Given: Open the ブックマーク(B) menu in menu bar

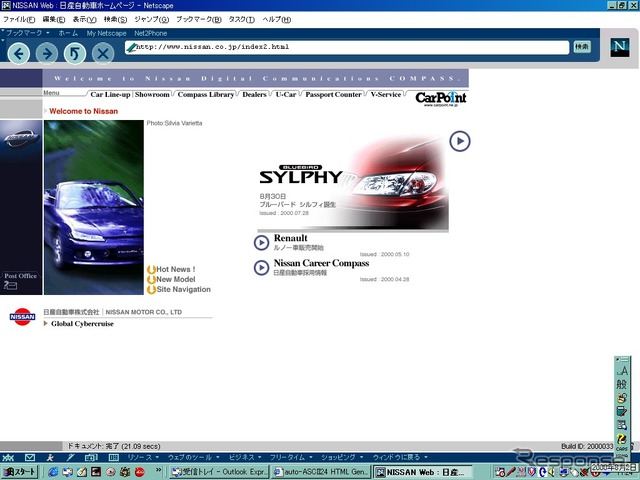Looking at the screenshot, I should 199,19.
